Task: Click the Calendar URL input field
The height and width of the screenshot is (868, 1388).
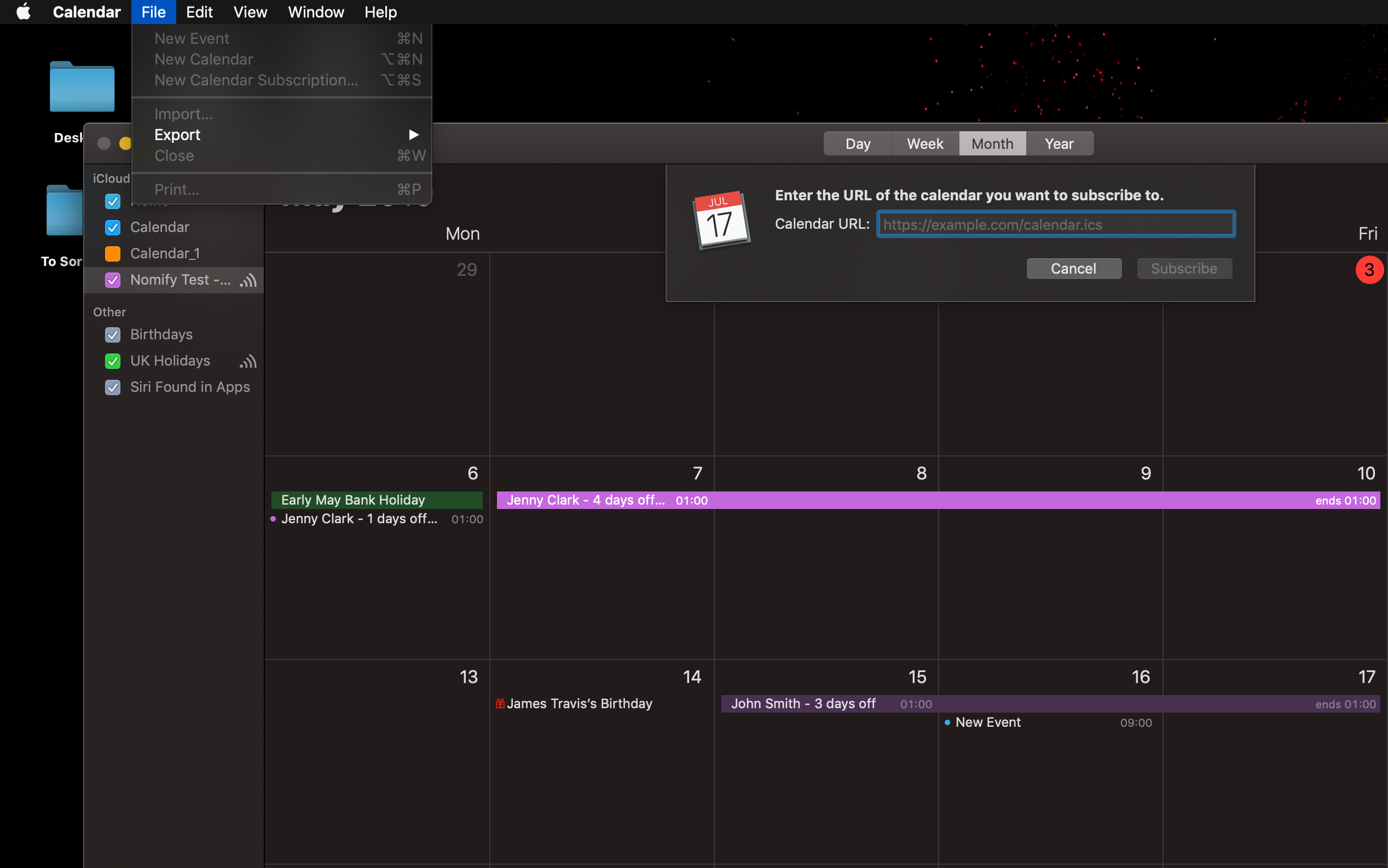Action: tap(1056, 224)
